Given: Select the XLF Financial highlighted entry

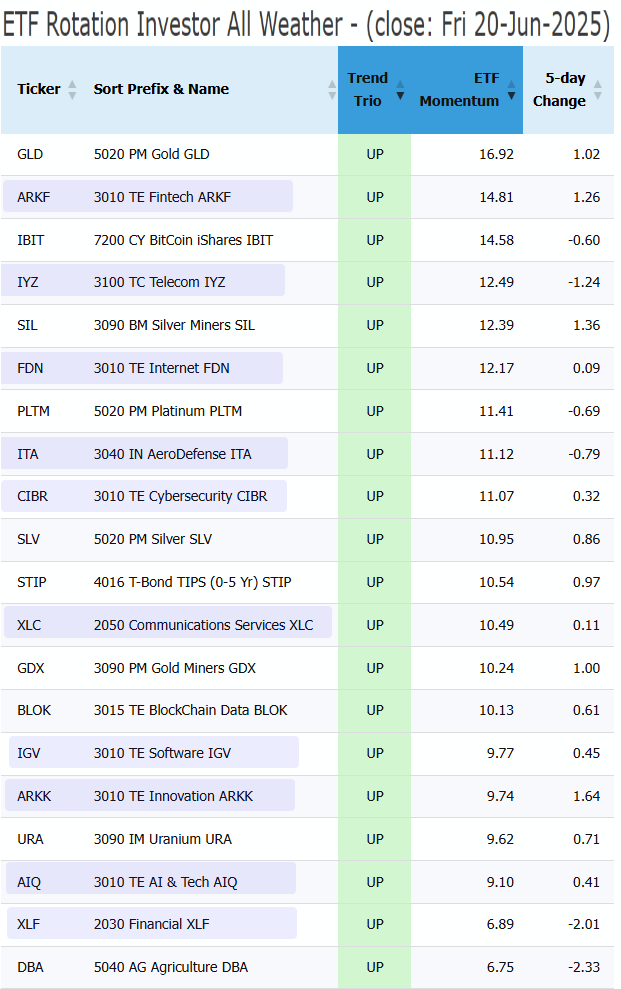Looking at the screenshot, I should pos(152,923).
